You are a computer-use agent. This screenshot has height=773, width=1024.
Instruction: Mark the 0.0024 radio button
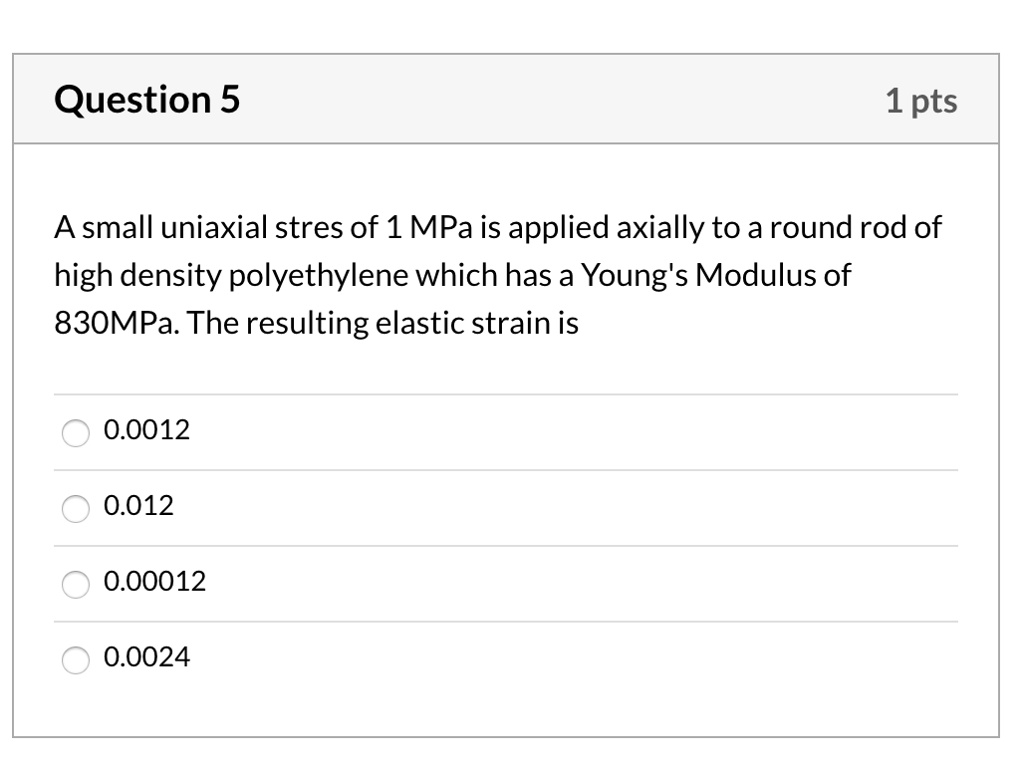(76, 659)
